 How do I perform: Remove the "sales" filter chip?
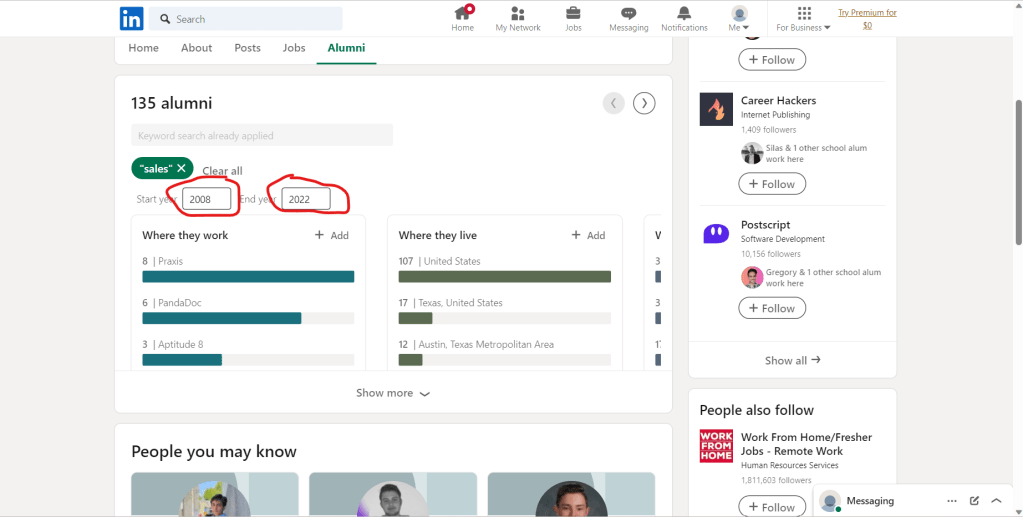pyautogui.click(x=181, y=169)
